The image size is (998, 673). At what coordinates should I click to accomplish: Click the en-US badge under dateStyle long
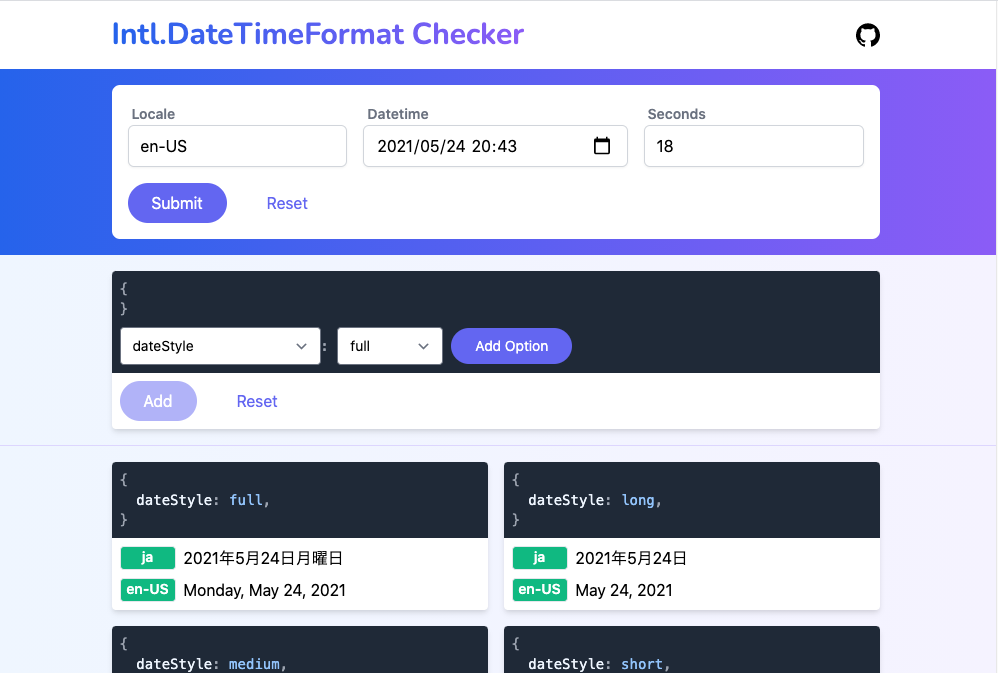click(x=539, y=590)
